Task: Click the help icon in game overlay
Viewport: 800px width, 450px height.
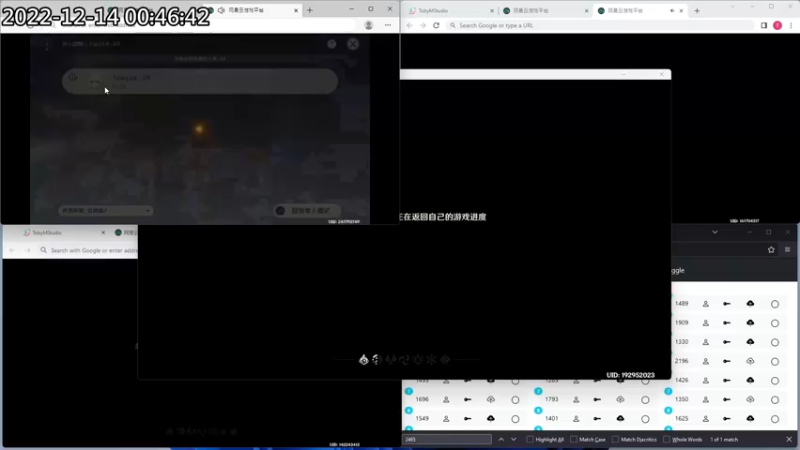Action: click(332, 44)
